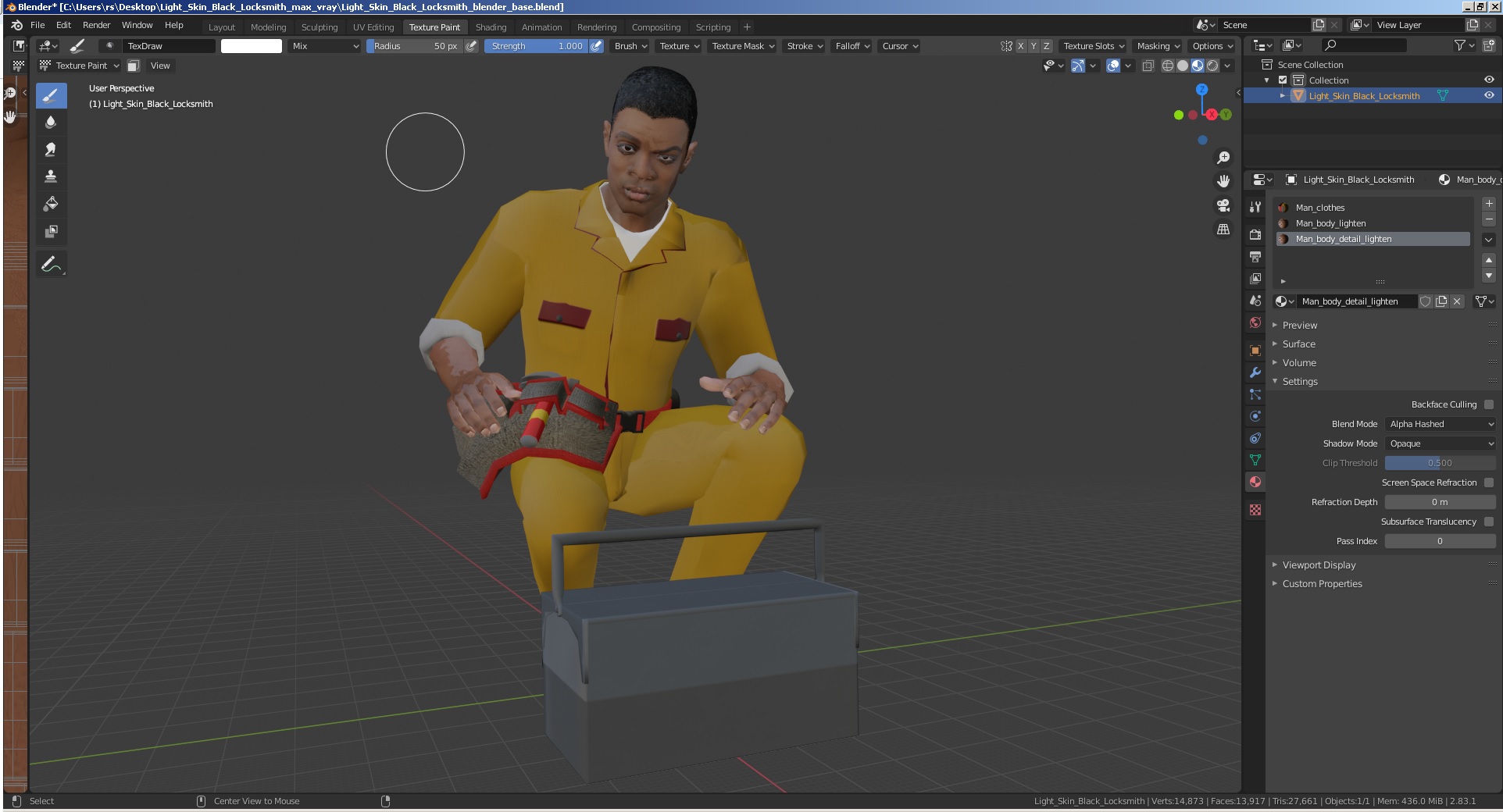1503x812 pixels.
Task: Switch to rendered viewport shading
Action: coord(1212,66)
